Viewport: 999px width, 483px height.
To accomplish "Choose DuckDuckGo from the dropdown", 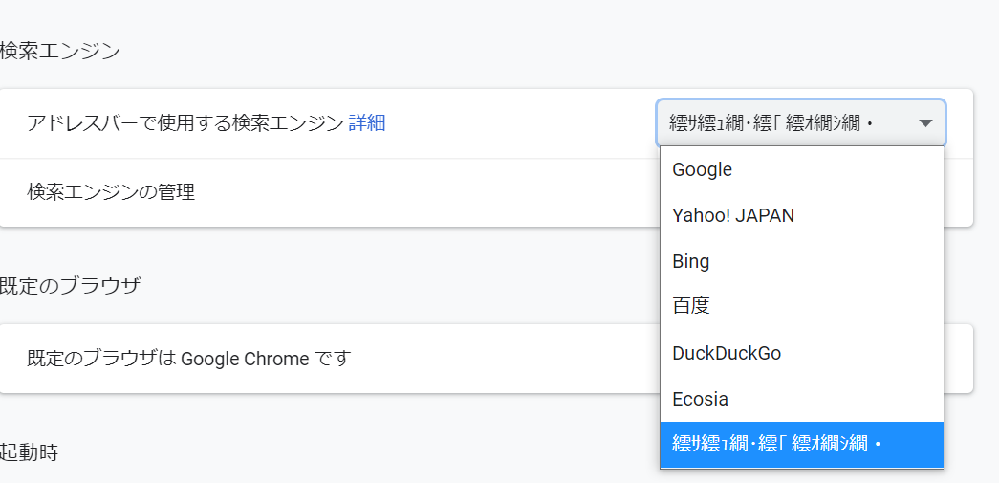I will pos(802,353).
